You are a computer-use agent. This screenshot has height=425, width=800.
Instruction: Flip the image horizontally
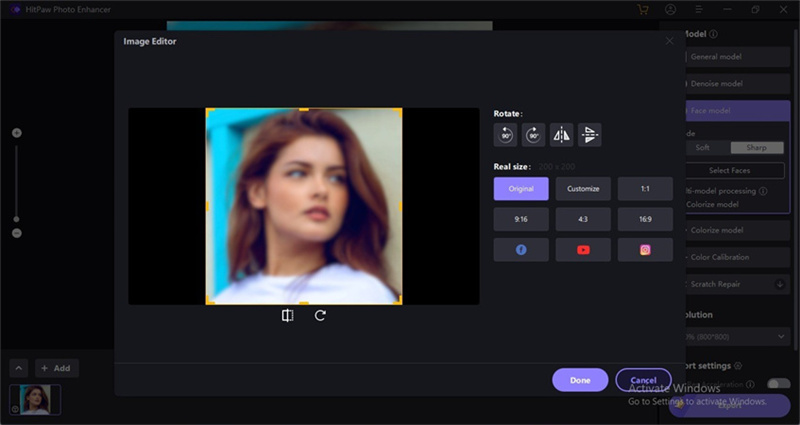coord(562,135)
